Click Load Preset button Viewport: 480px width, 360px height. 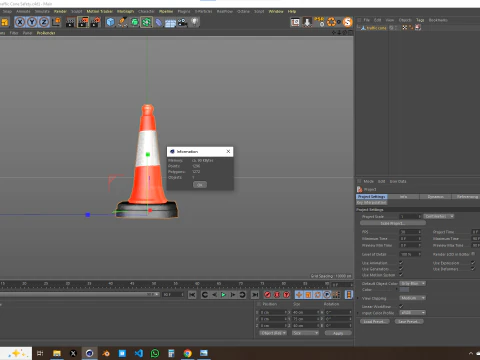tap(375, 321)
